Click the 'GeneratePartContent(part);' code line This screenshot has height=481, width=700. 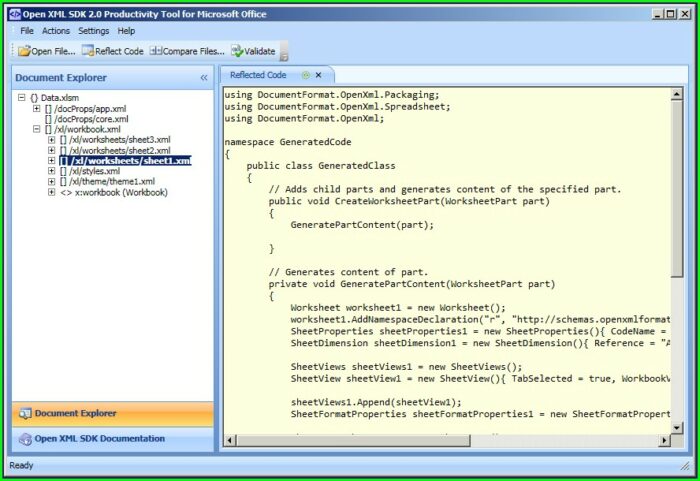pyautogui.click(x=362, y=225)
